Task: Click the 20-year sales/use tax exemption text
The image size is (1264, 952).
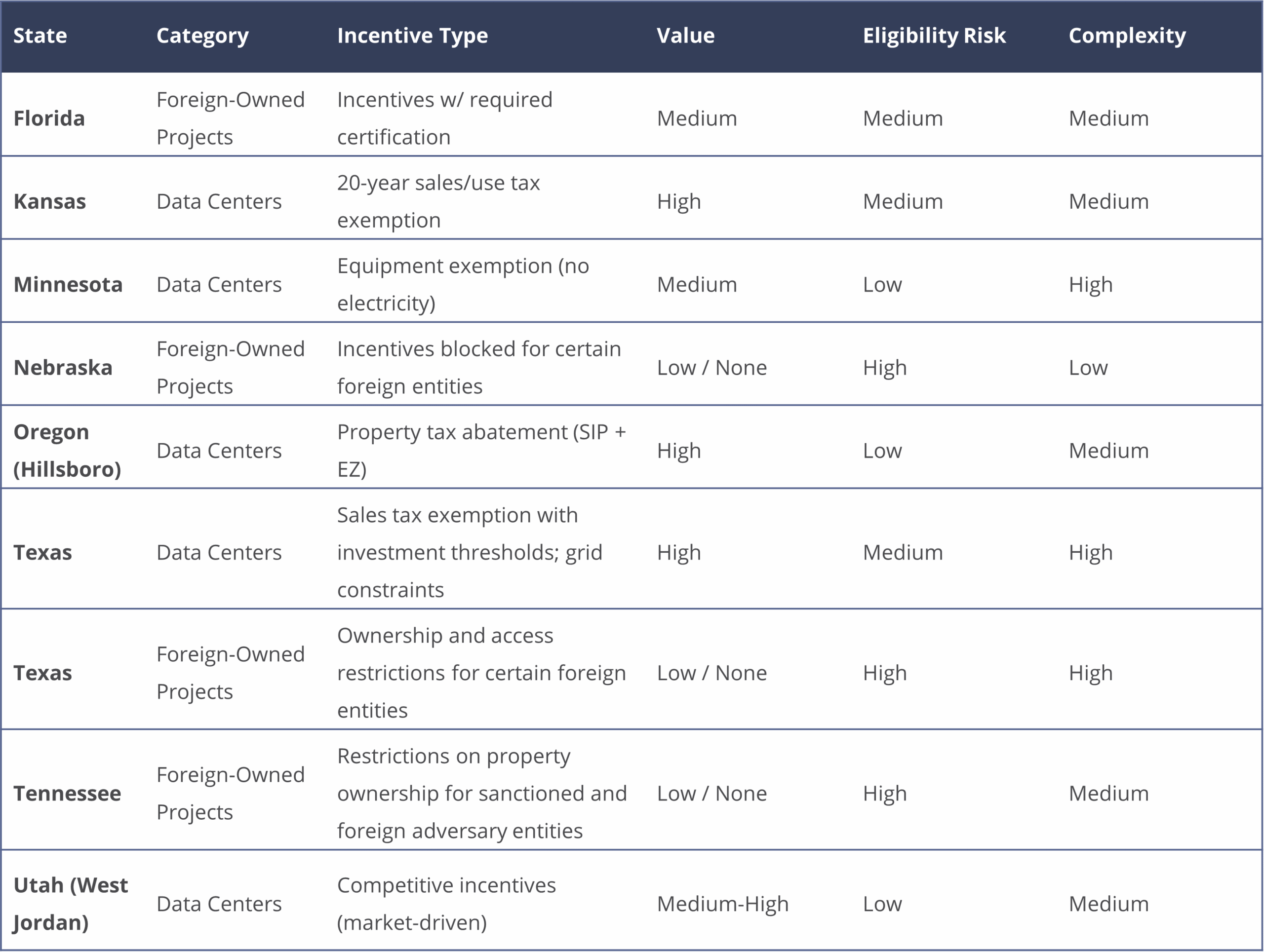Action: tap(438, 201)
